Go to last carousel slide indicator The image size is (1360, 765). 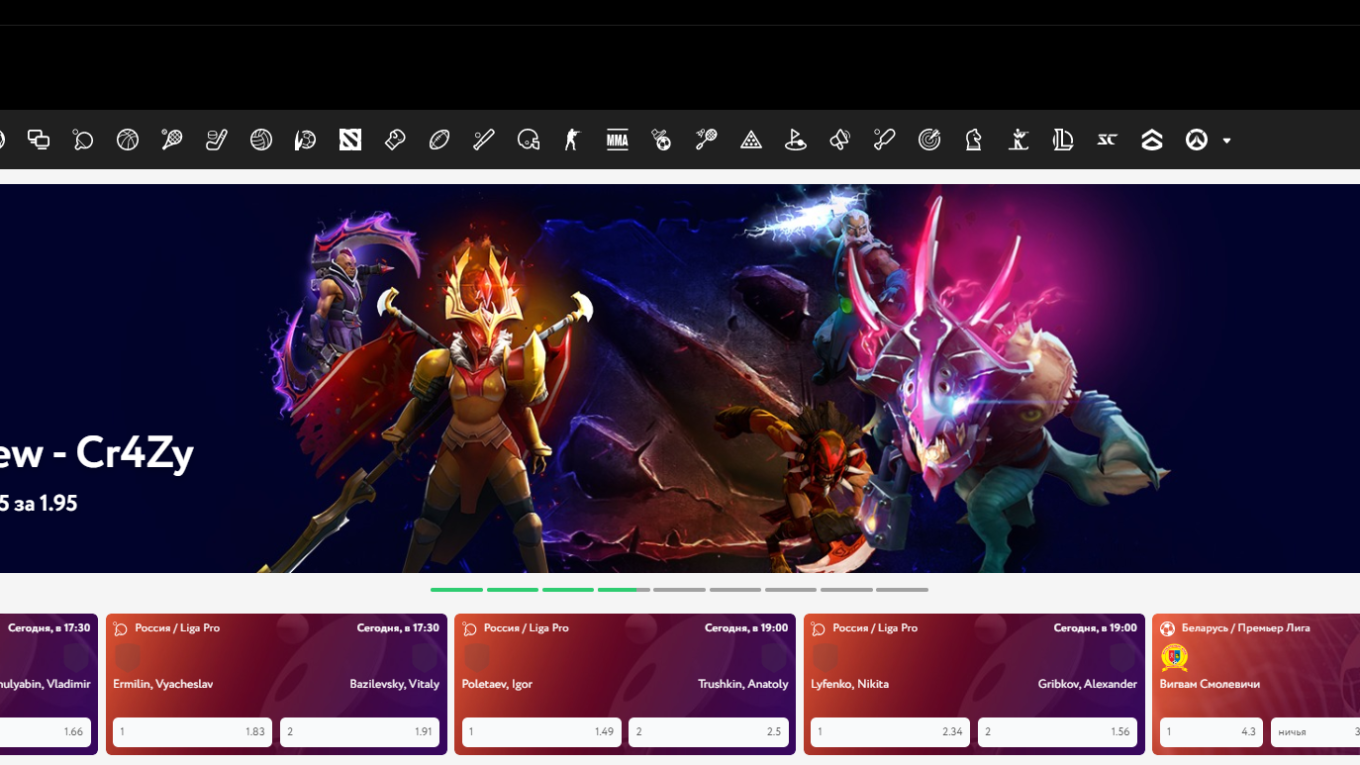coord(902,590)
